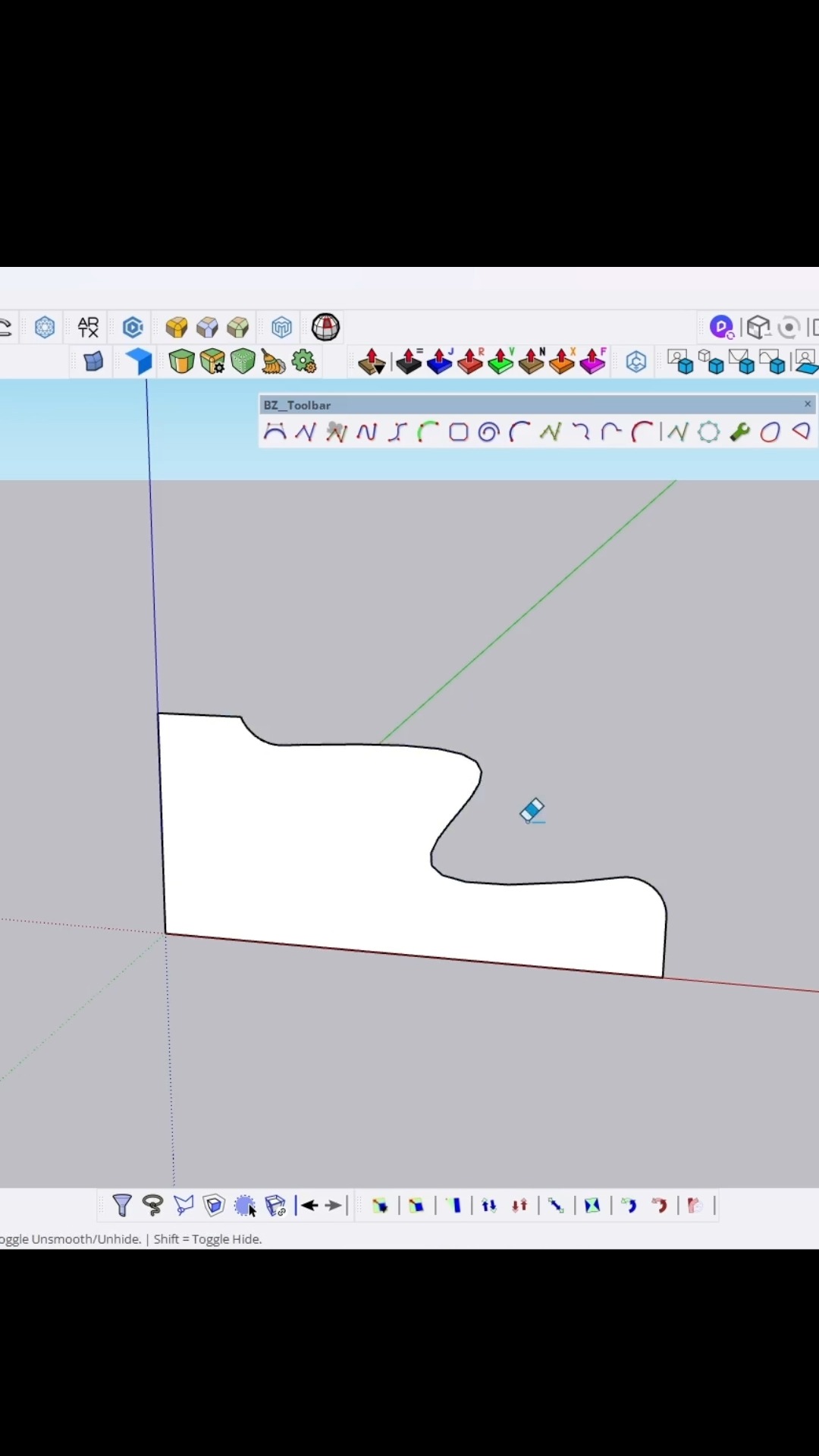Screen dimensions: 819x1456
Task: Click the diagonal line with endpoints icon
Action: 556,1205
